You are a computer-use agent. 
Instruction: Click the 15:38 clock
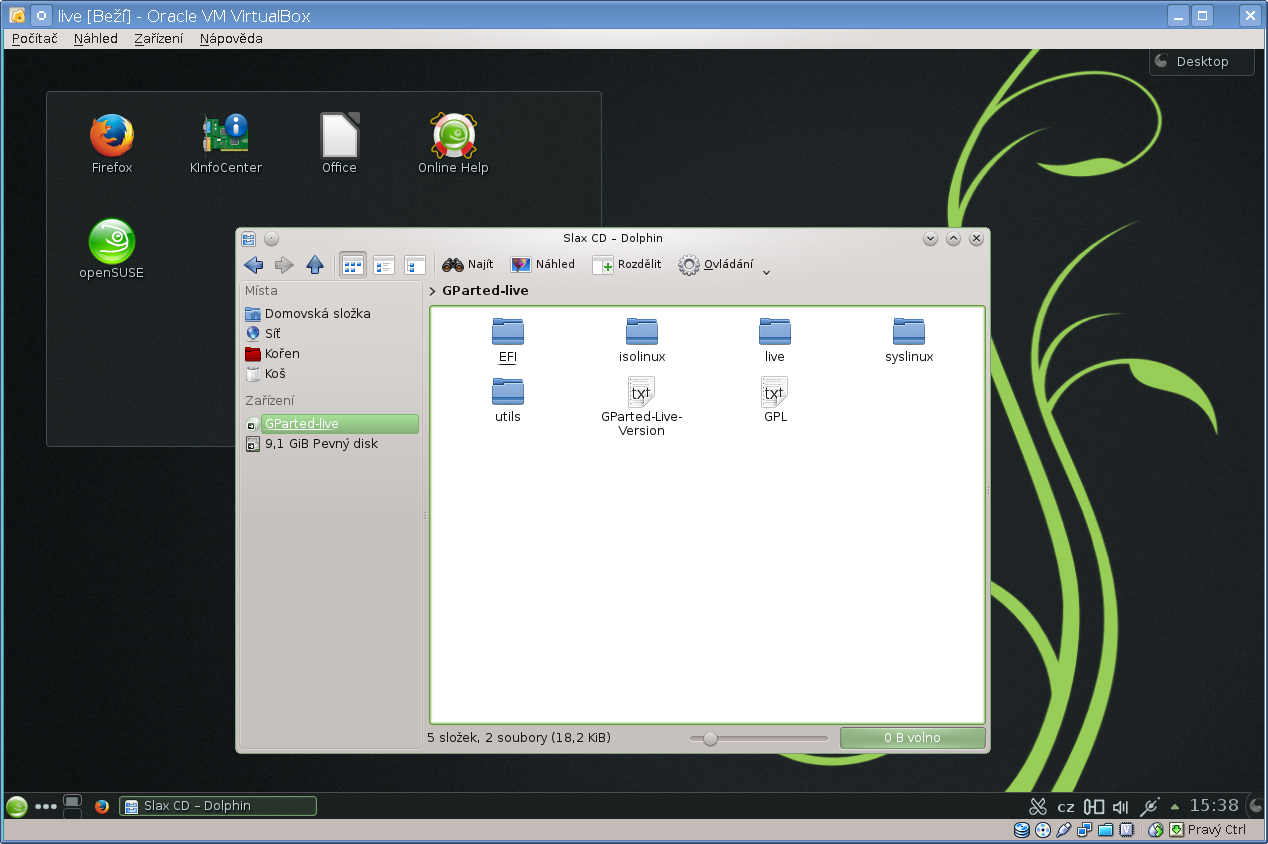1214,806
